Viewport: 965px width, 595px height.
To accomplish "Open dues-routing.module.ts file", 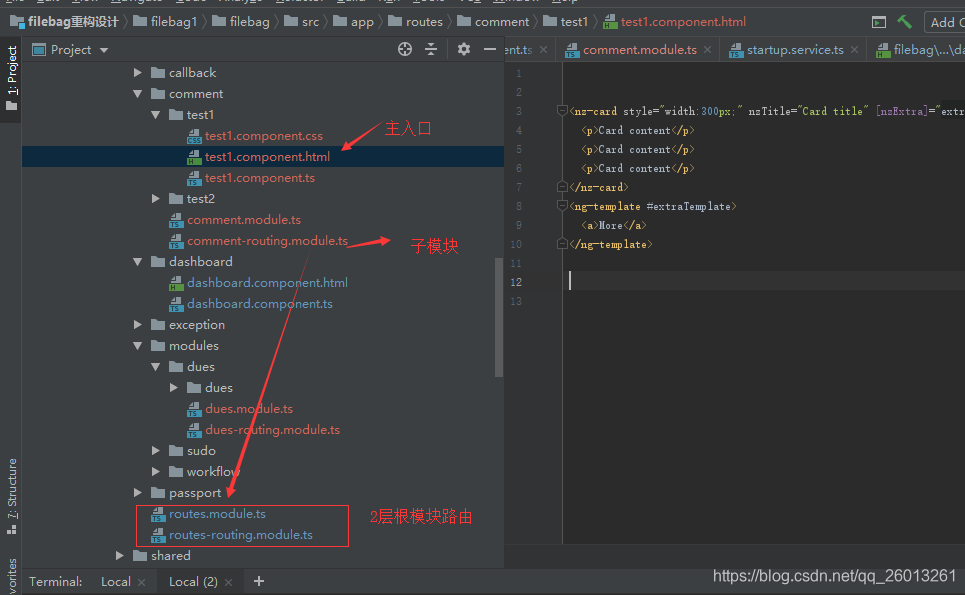I will pos(272,429).
